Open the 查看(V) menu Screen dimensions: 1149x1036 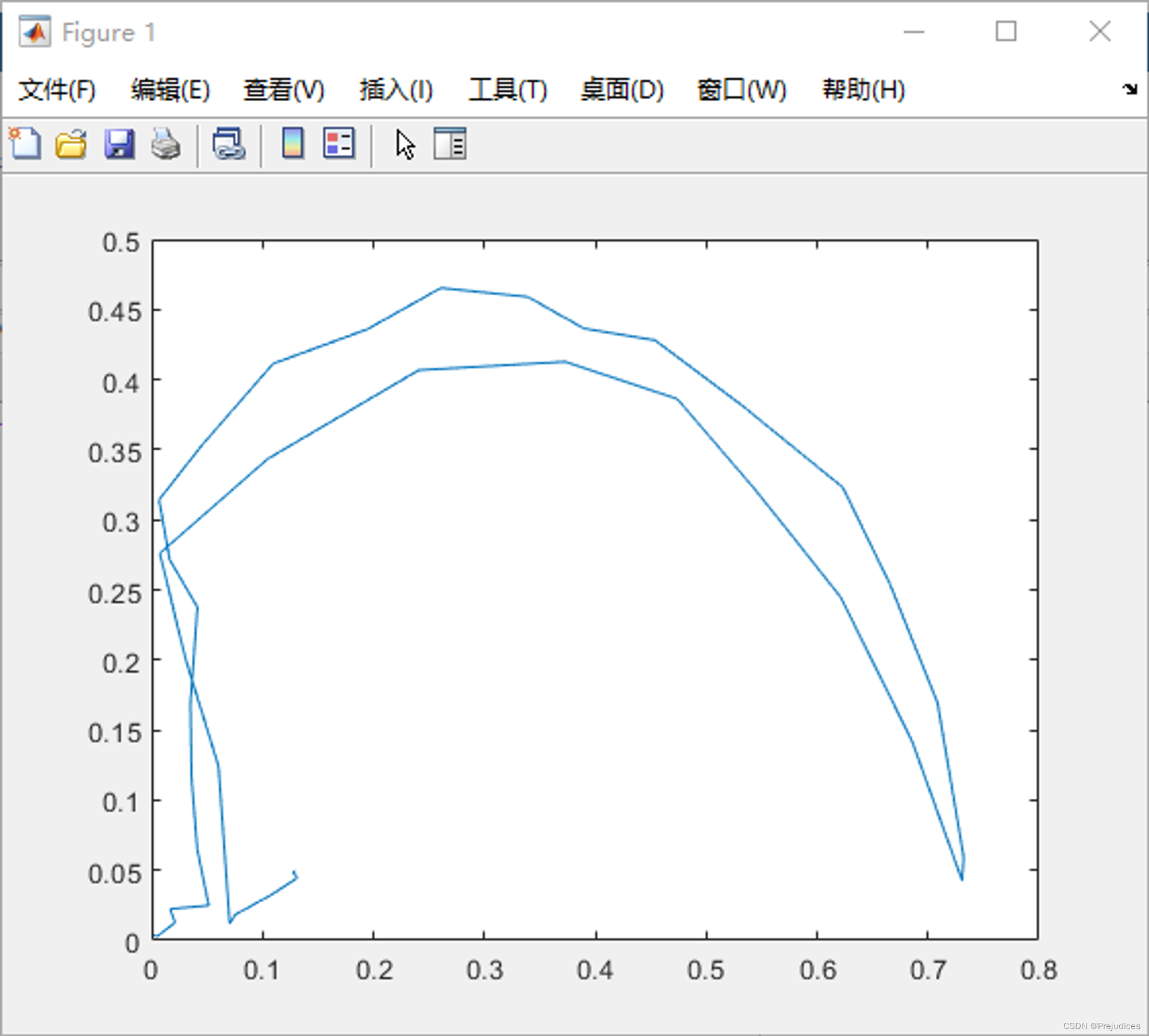click(284, 90)
